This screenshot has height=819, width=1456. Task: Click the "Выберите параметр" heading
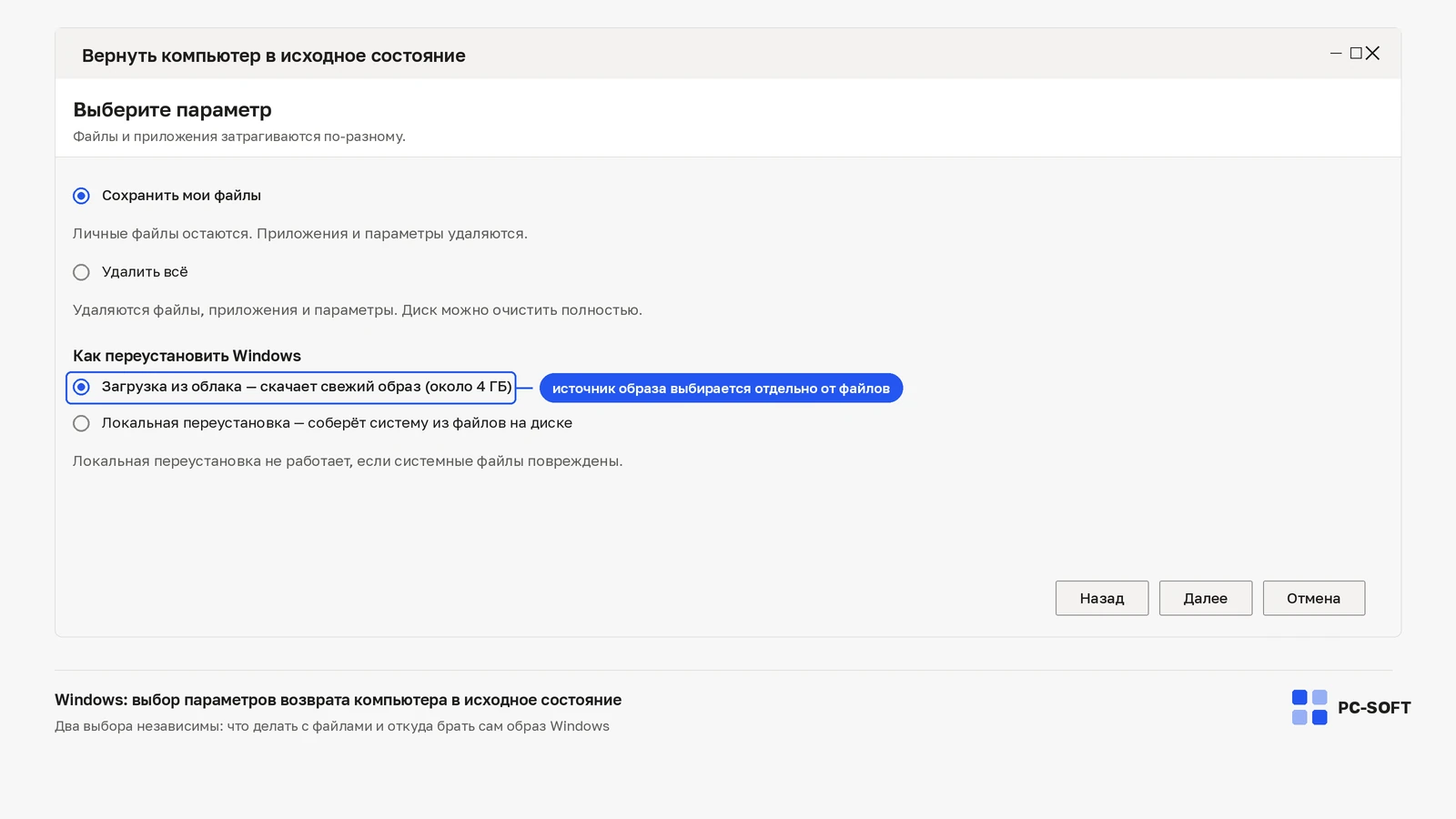click(173, 110)
